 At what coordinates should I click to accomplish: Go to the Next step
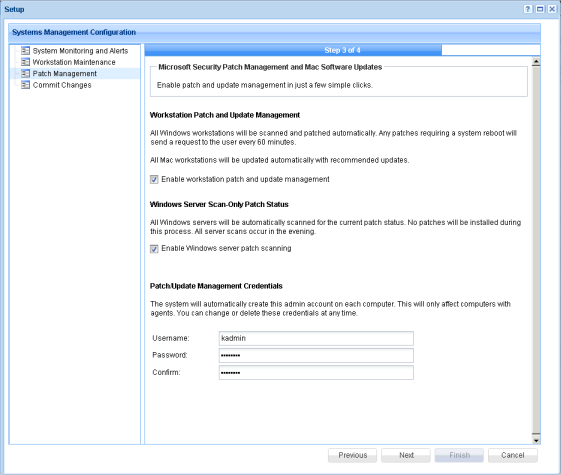click(406, 455)
